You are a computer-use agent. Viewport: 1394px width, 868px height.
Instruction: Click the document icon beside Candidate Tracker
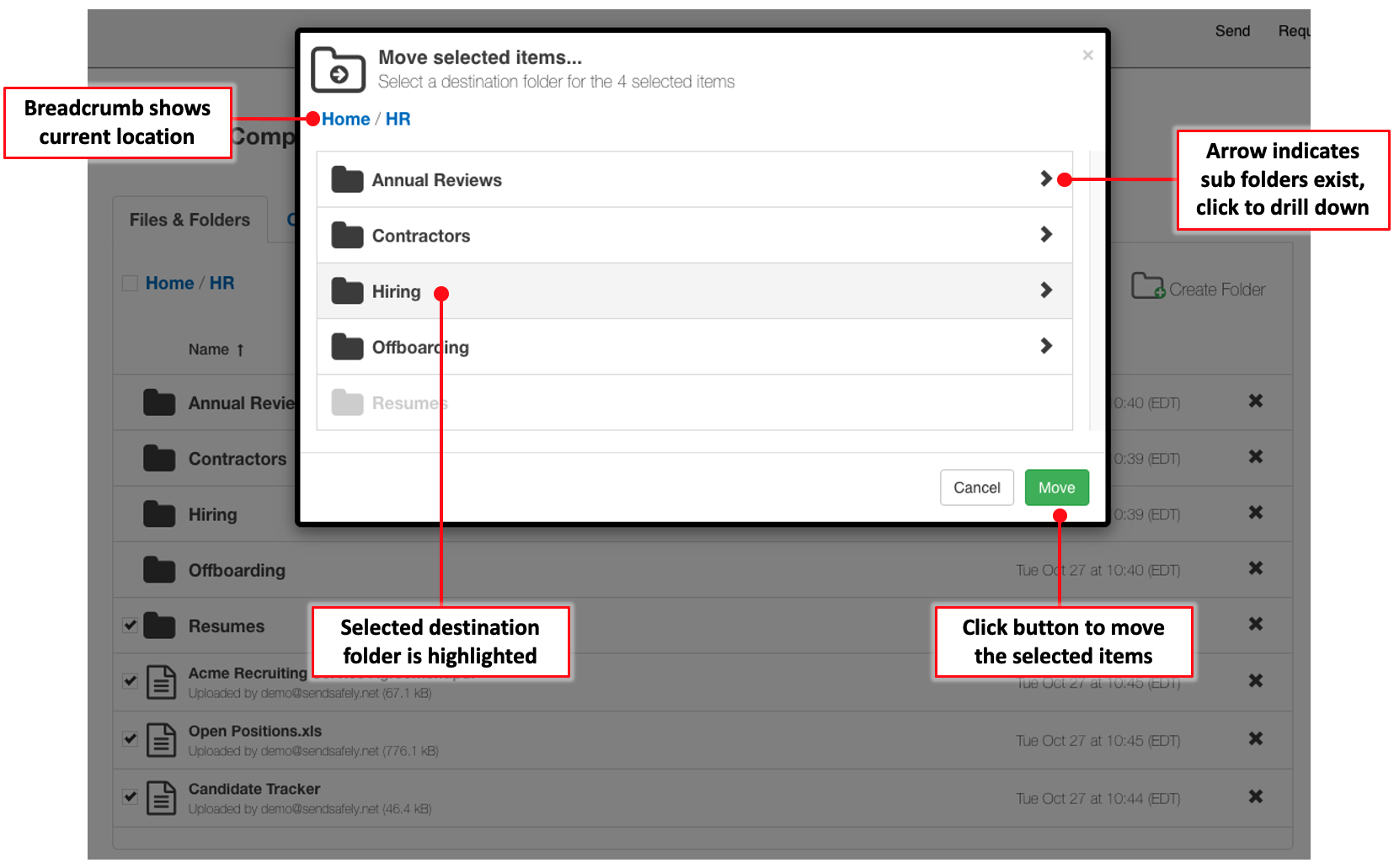pos(161,796)
